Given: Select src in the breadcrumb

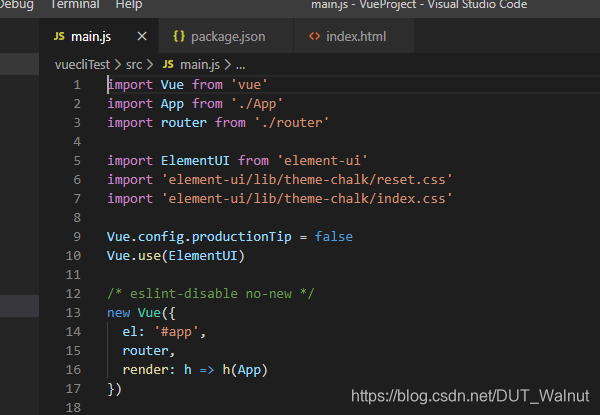Looking at the screenshot, I should 134,65.
